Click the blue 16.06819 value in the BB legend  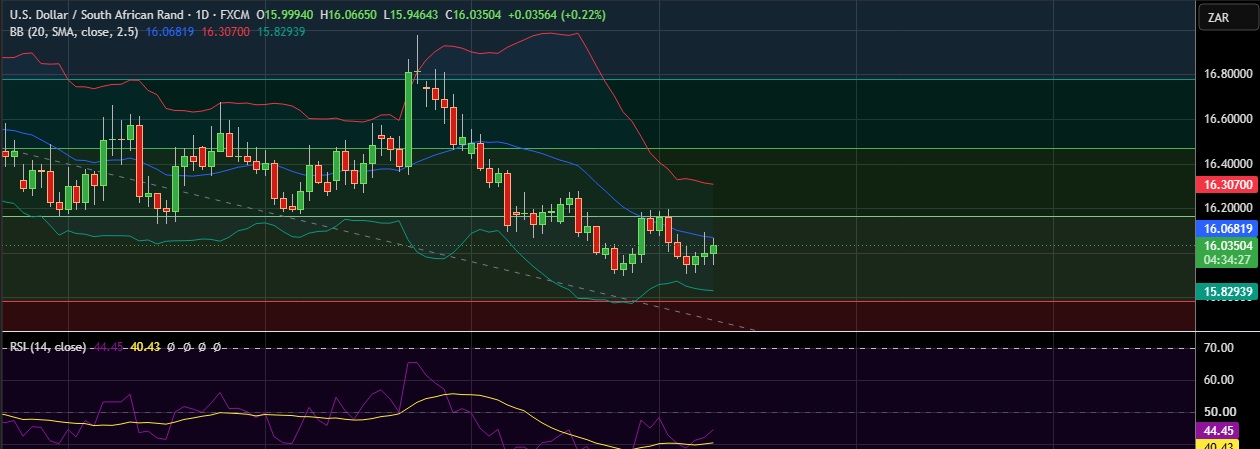170,32
